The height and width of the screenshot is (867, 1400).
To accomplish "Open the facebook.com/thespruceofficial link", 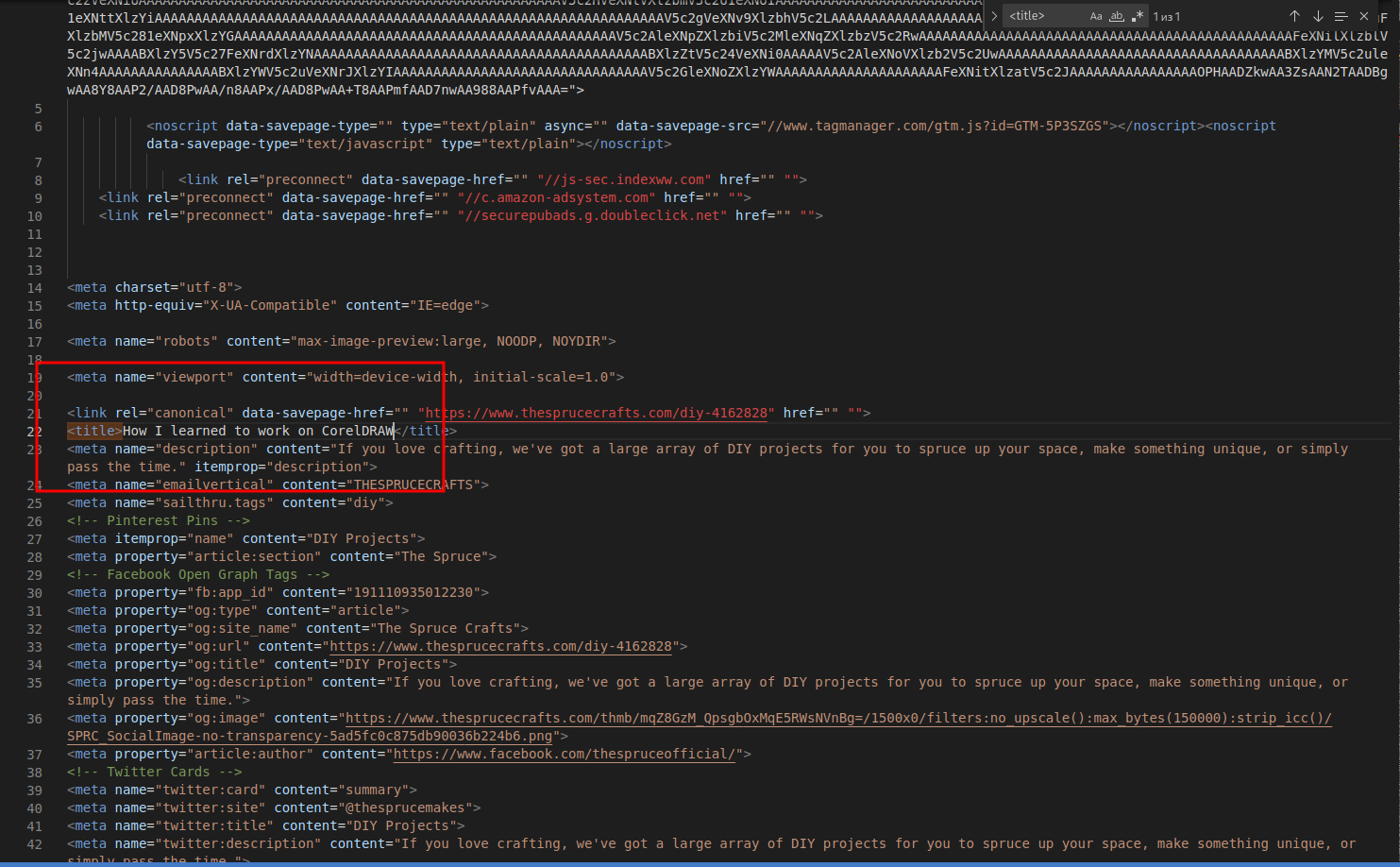I will [564, 755].
